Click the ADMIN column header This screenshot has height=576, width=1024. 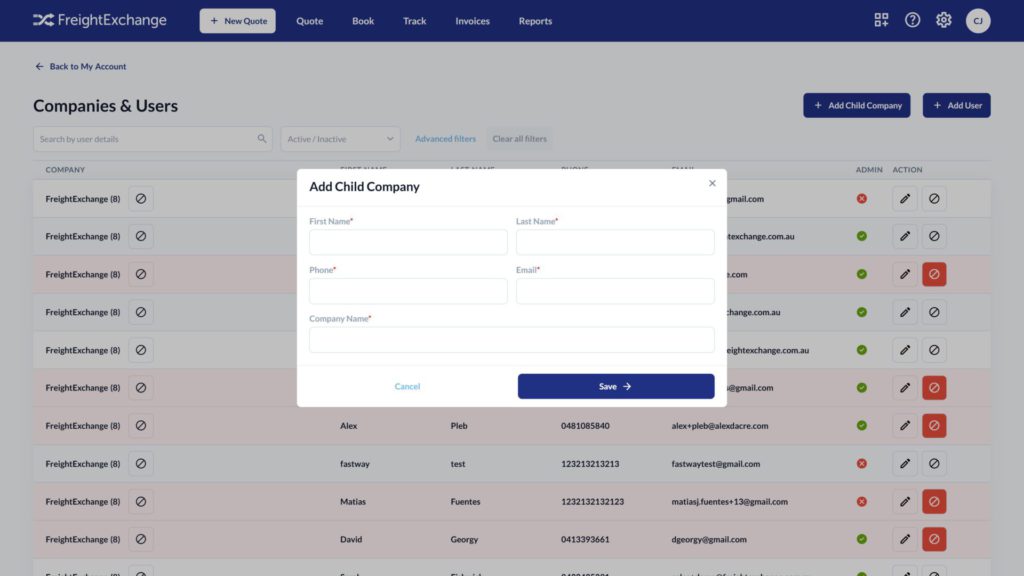click(x=869, y=170)
